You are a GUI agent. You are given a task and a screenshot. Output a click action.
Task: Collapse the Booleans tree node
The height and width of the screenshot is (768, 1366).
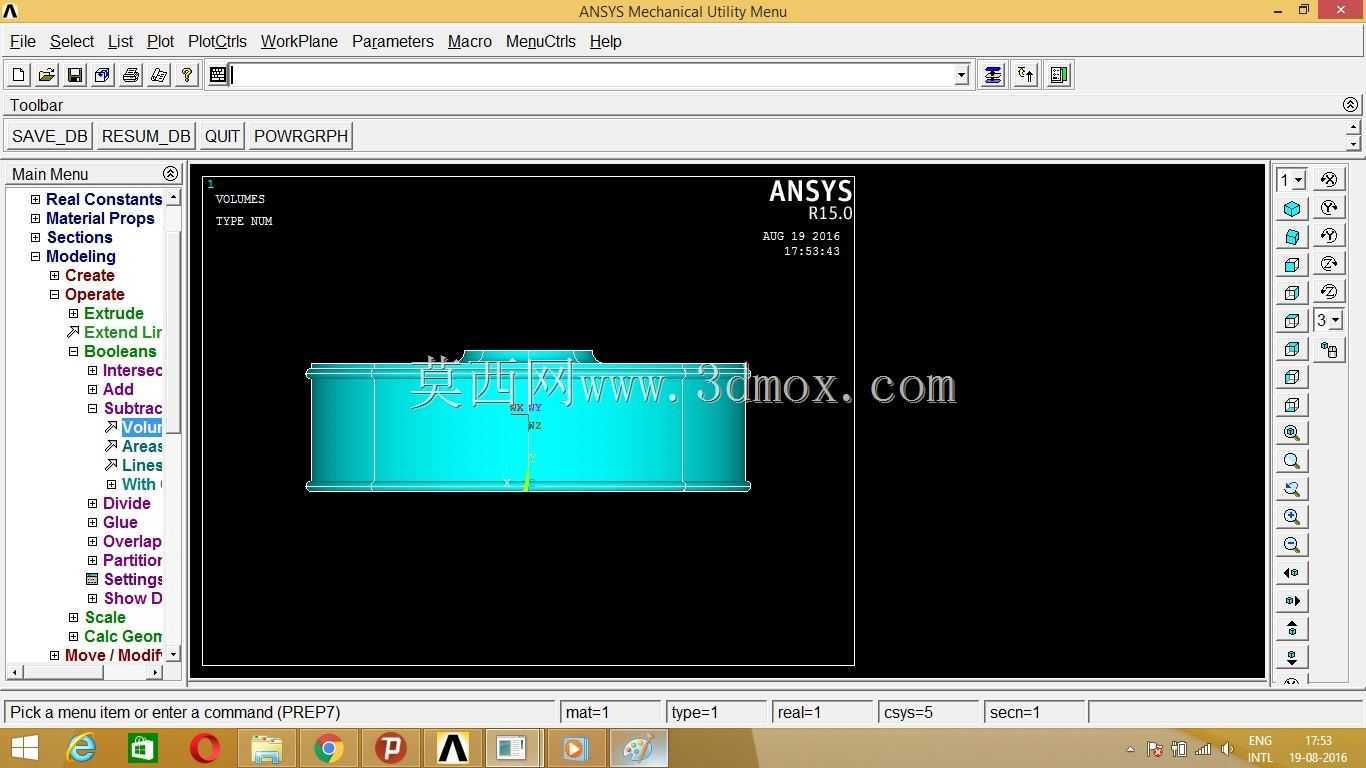[x=73, y=352]
